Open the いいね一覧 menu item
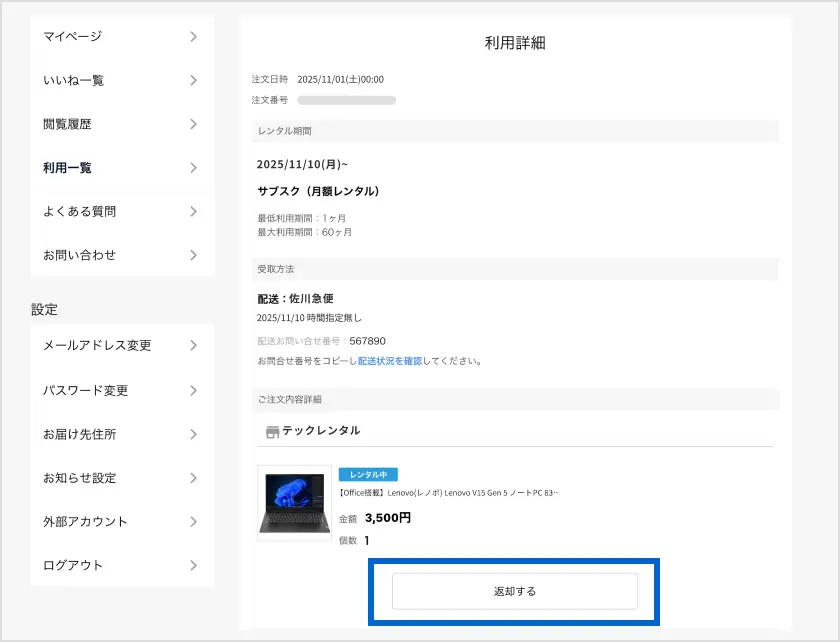Image resolution: width=840 pixels, height=642 pixels. click(122, 80)
